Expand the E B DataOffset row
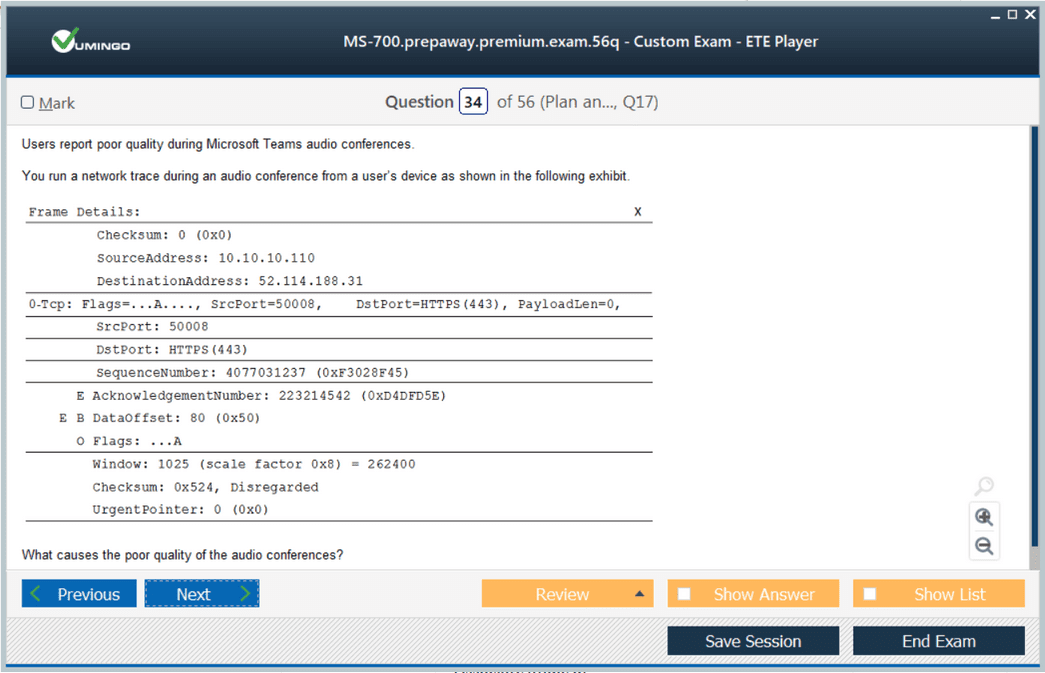The height and width of the screenshot is (673, 1045). pos(63,418)
